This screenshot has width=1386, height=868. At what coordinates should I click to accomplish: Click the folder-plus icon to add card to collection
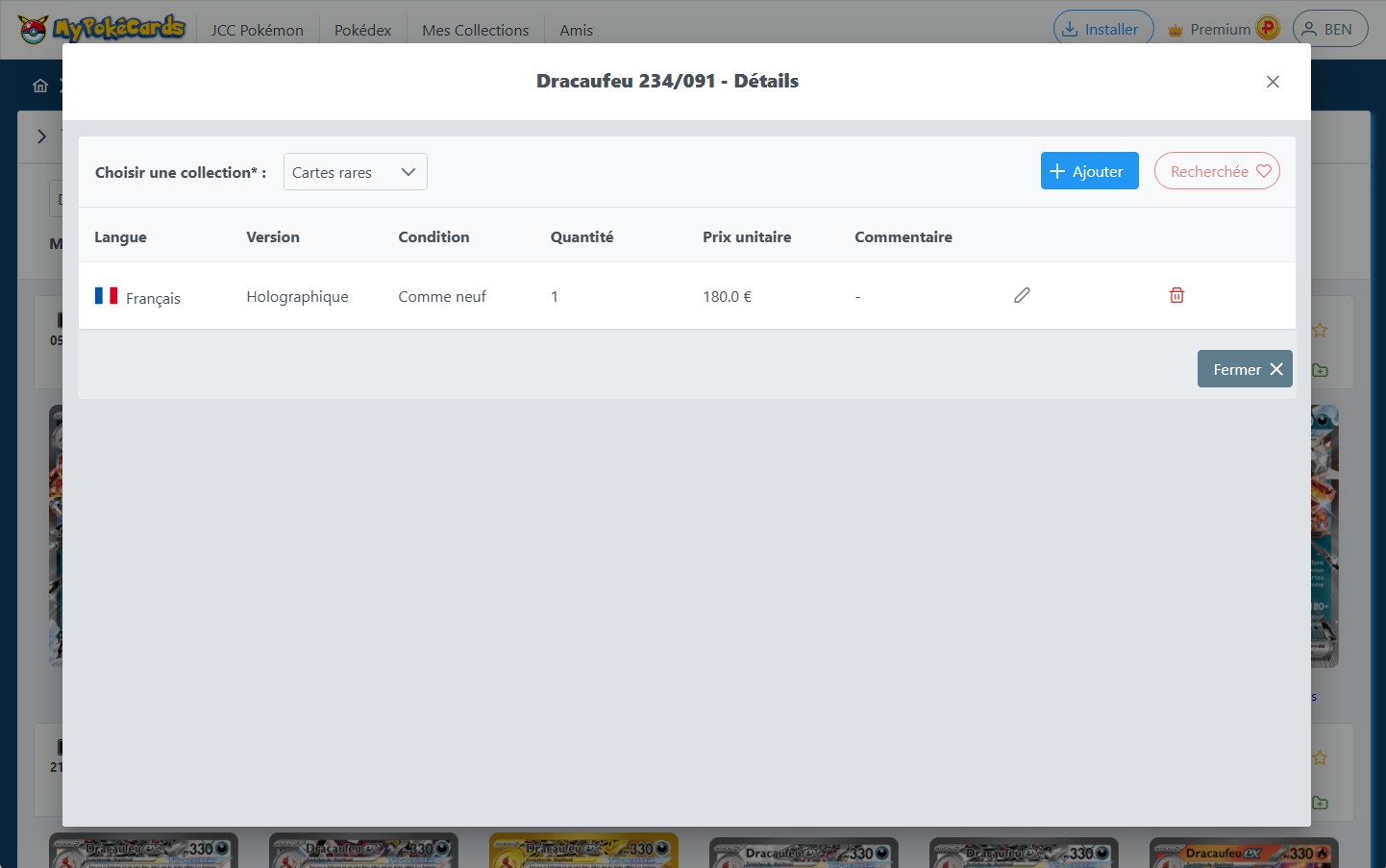1320,370
